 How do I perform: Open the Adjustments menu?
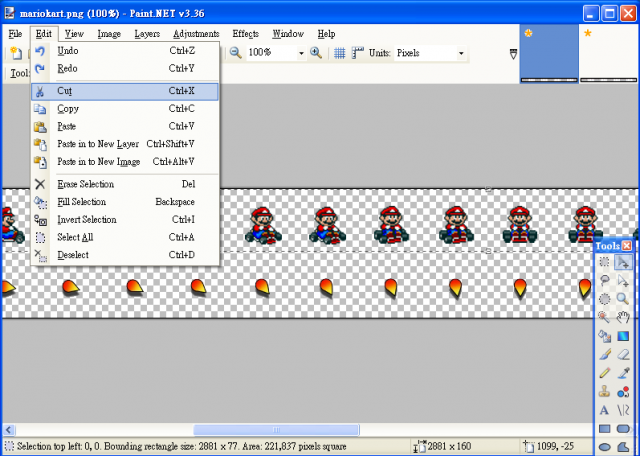[x=196, y=34]
